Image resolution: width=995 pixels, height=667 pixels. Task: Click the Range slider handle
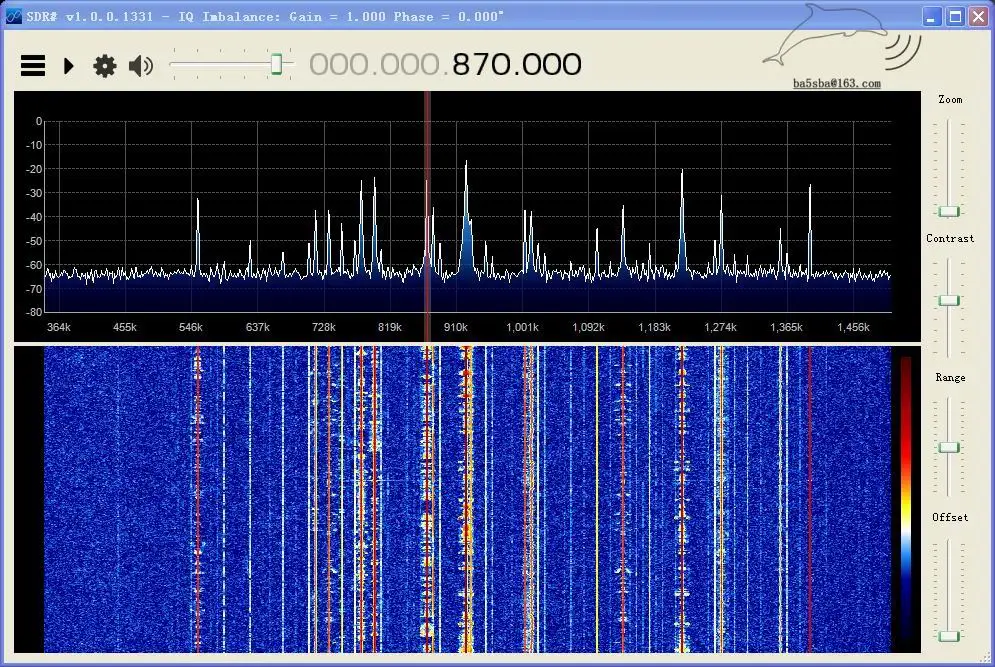pos(948,447)
